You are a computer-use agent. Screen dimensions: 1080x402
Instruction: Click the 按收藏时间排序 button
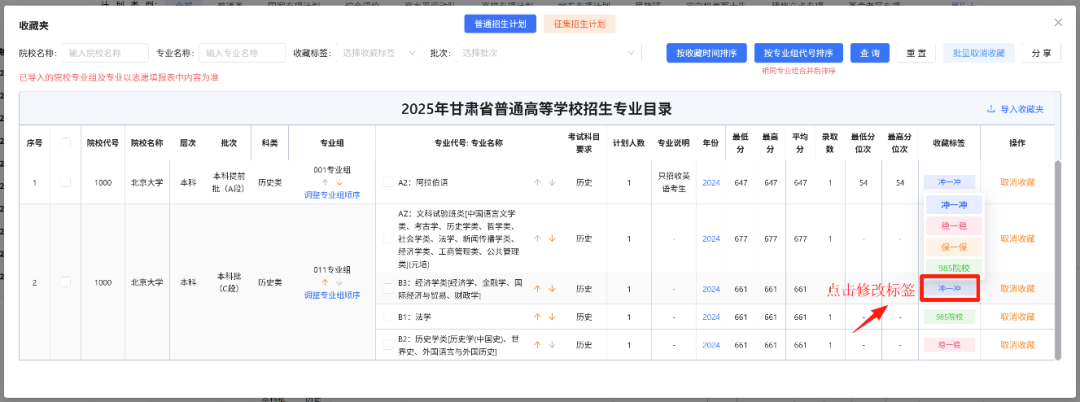point(706,53)
